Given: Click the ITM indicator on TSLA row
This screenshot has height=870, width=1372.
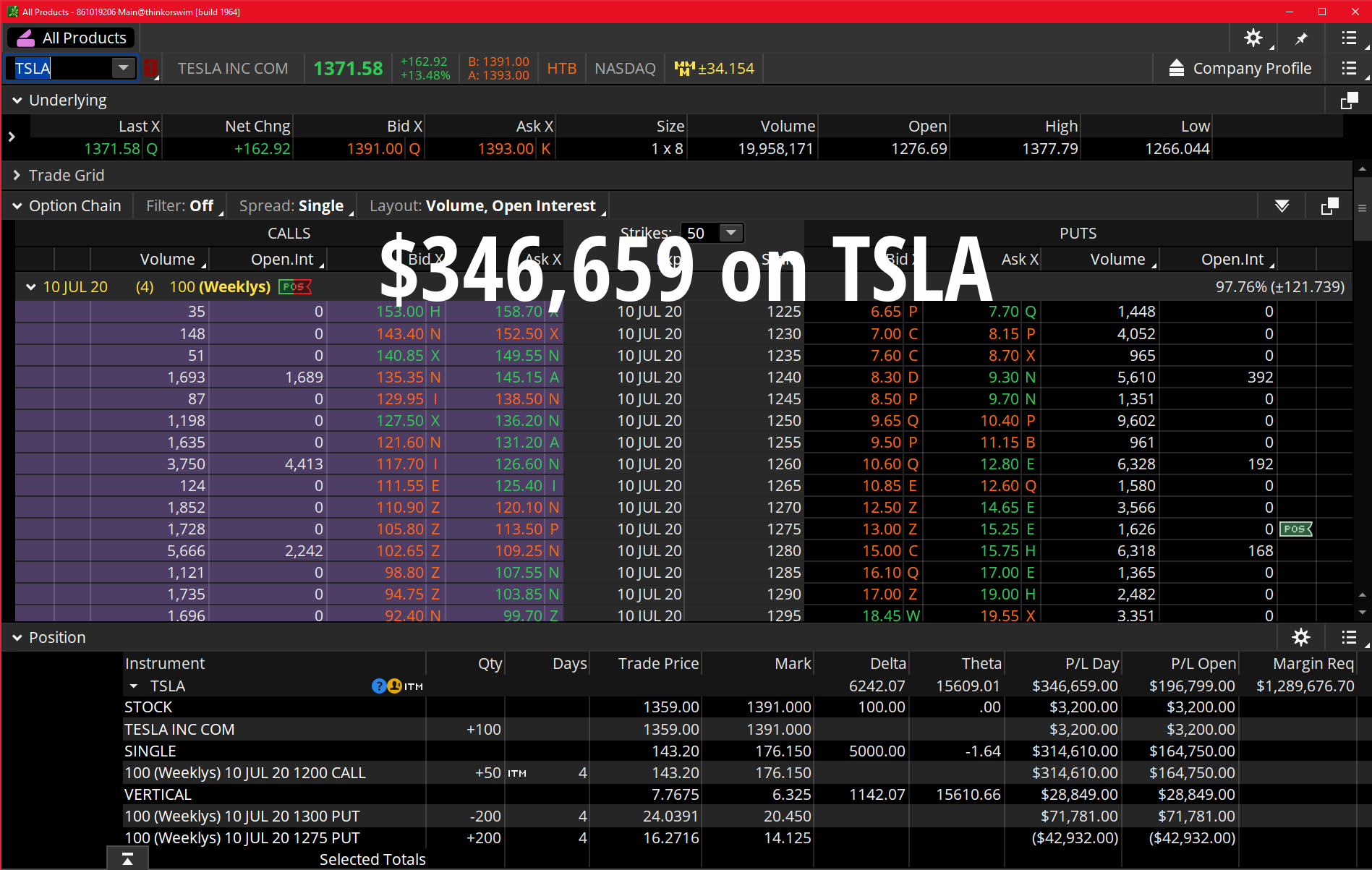Looking at the screenshot, I should point(414,686).
